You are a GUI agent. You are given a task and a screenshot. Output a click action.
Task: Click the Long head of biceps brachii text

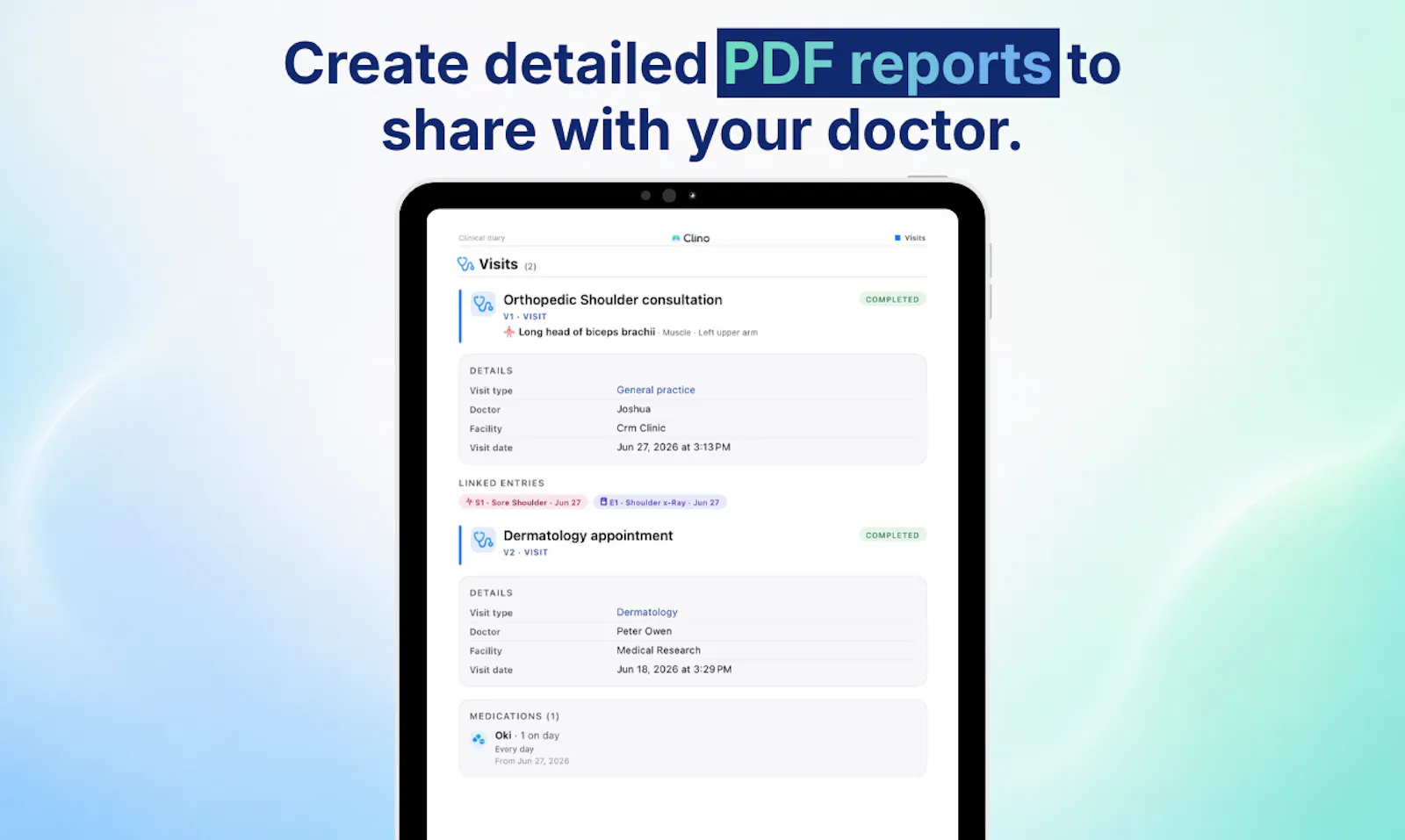pos(587,332)
